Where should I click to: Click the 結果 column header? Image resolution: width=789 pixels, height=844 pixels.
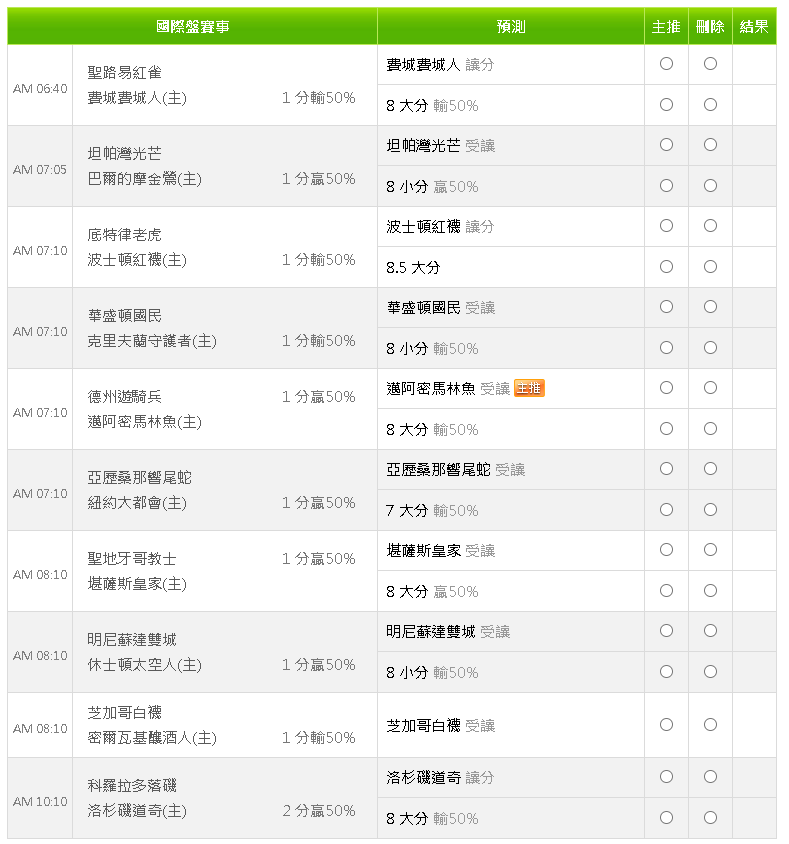tap(754, 27)
